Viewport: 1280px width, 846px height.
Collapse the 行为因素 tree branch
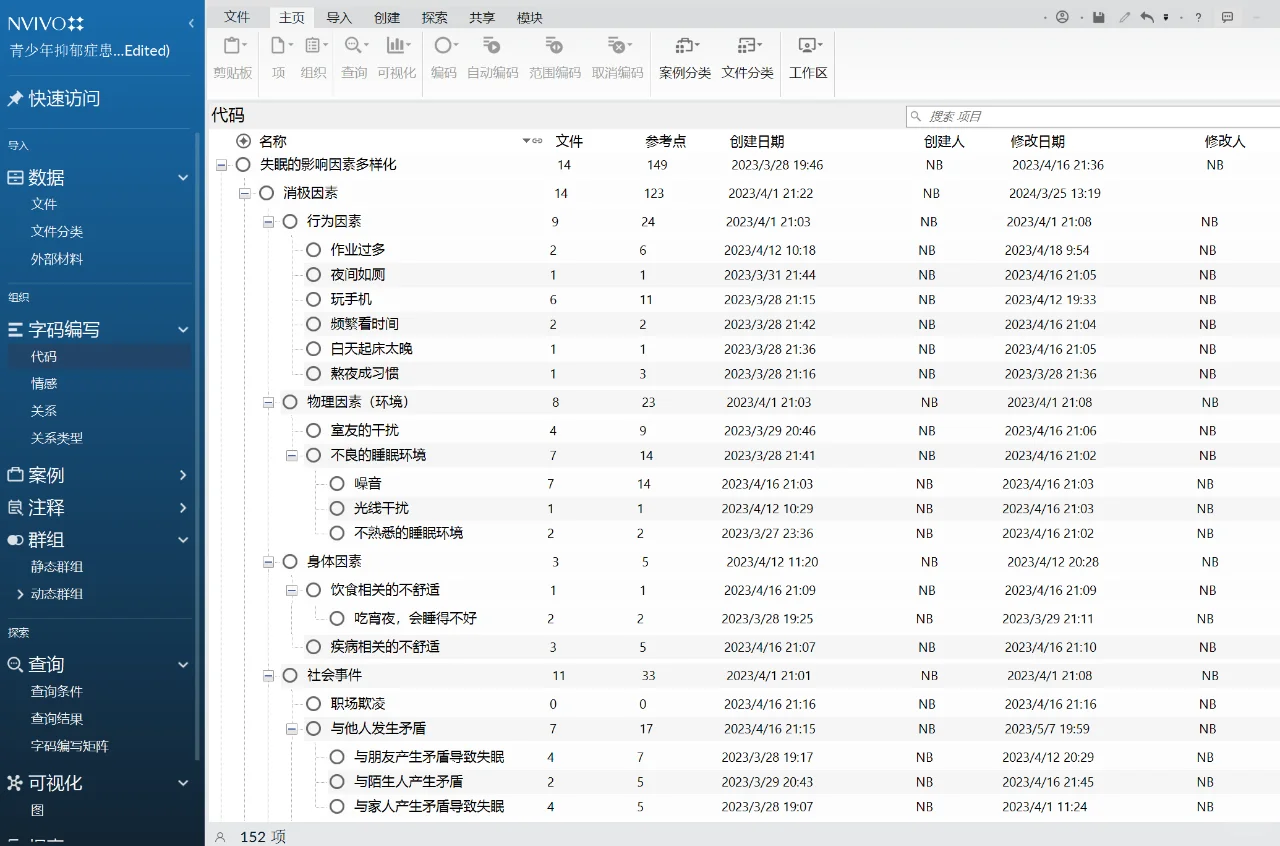point(267,221)
